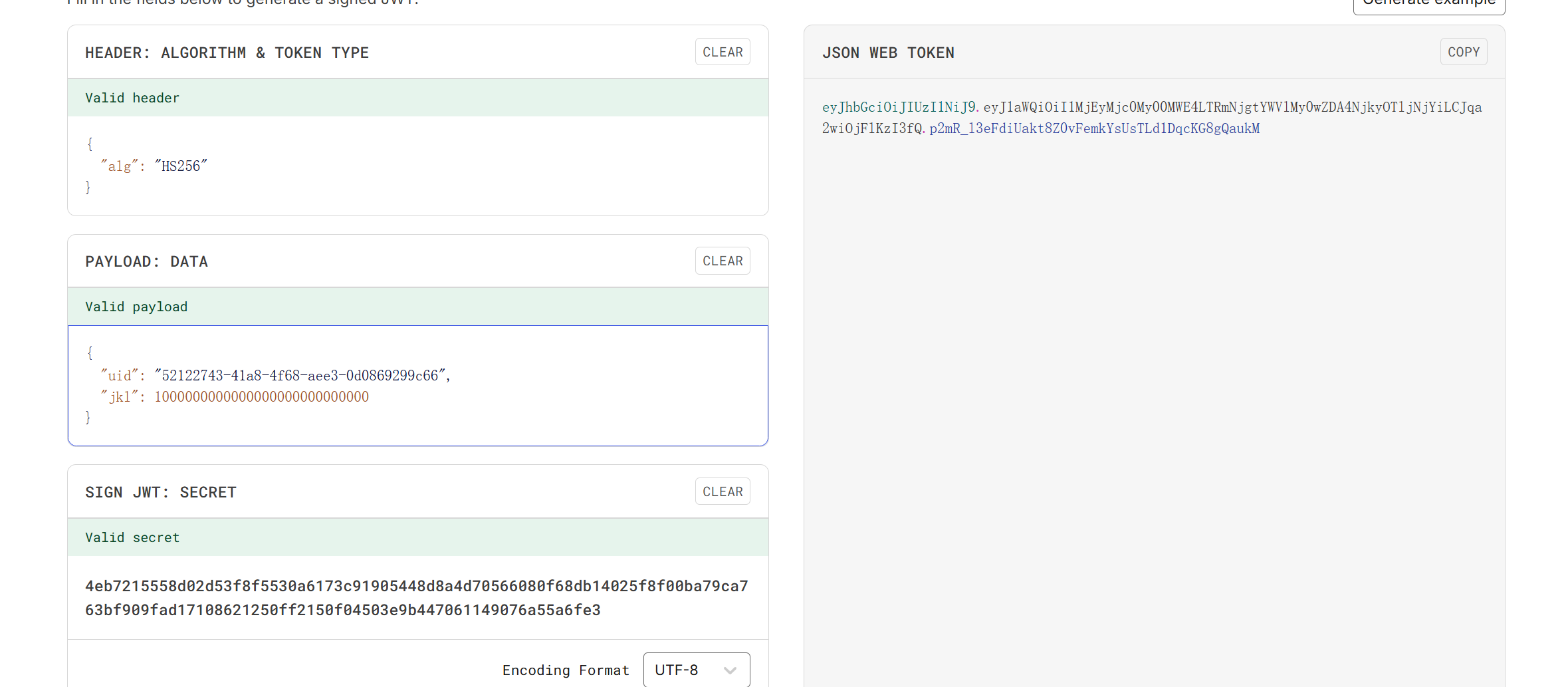Click the chevron arrow beside UTF-8
The image size is (1568, 687).
pos(730,670)
